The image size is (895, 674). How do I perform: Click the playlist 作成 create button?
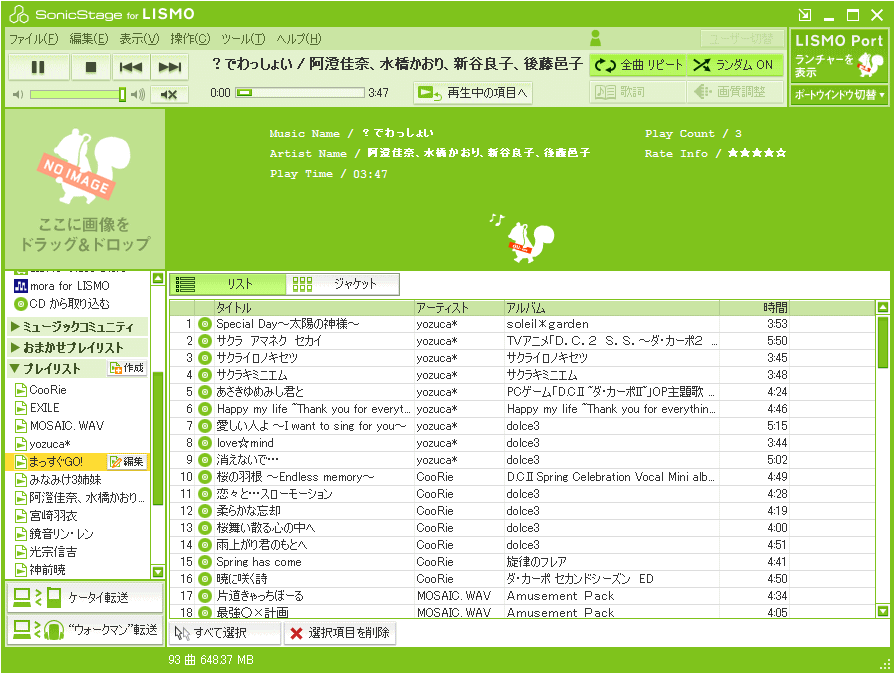127,368
